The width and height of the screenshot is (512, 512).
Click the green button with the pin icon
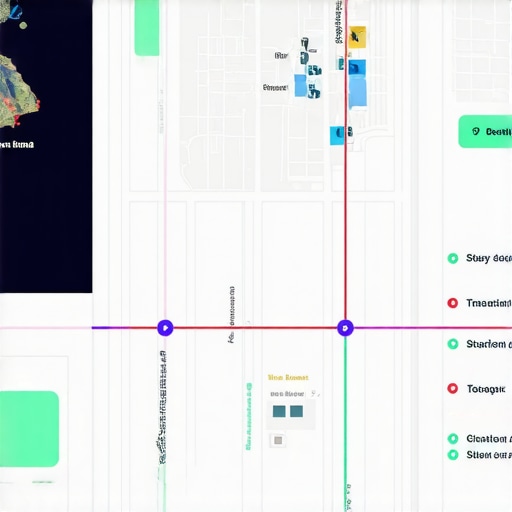[485, 132]
